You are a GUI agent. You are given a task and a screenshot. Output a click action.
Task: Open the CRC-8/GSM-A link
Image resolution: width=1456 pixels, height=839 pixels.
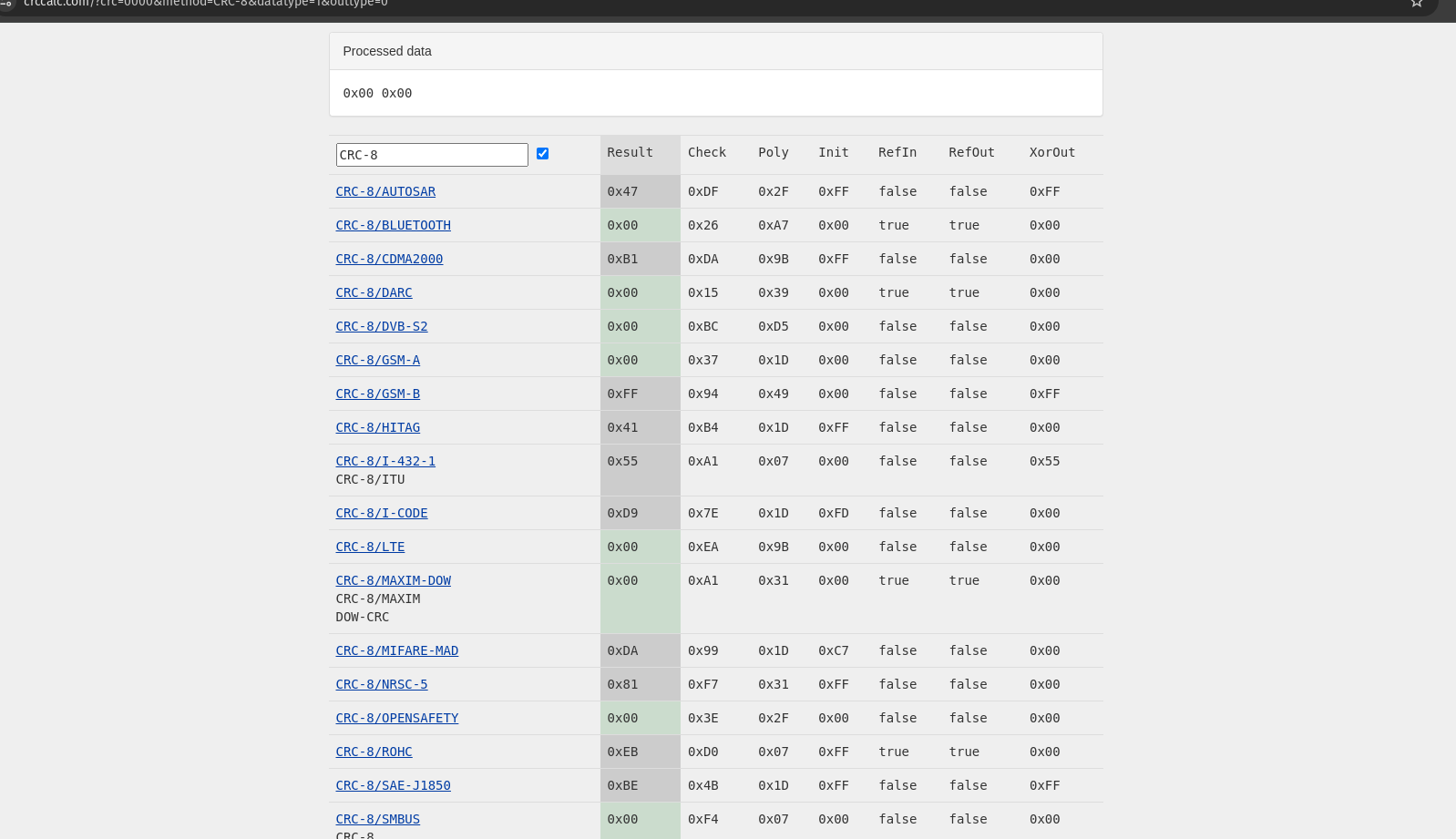coord(377,360)
